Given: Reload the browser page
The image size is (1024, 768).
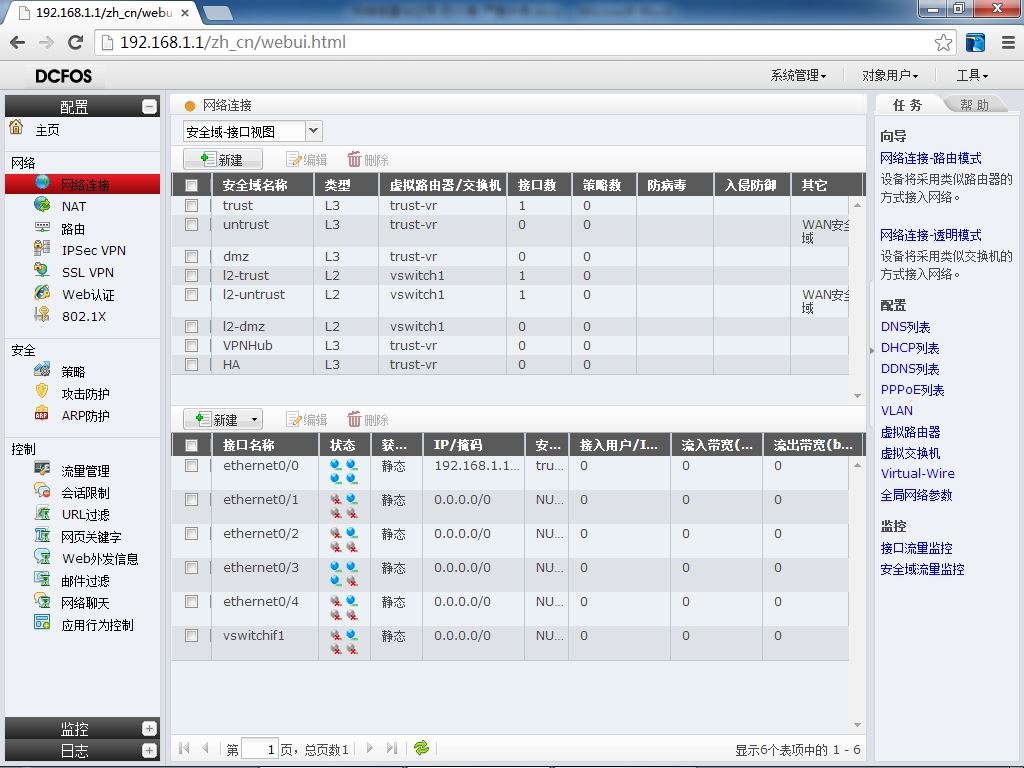Looking at the screenshot, I should pyautogui.click(x=76, y=42).
